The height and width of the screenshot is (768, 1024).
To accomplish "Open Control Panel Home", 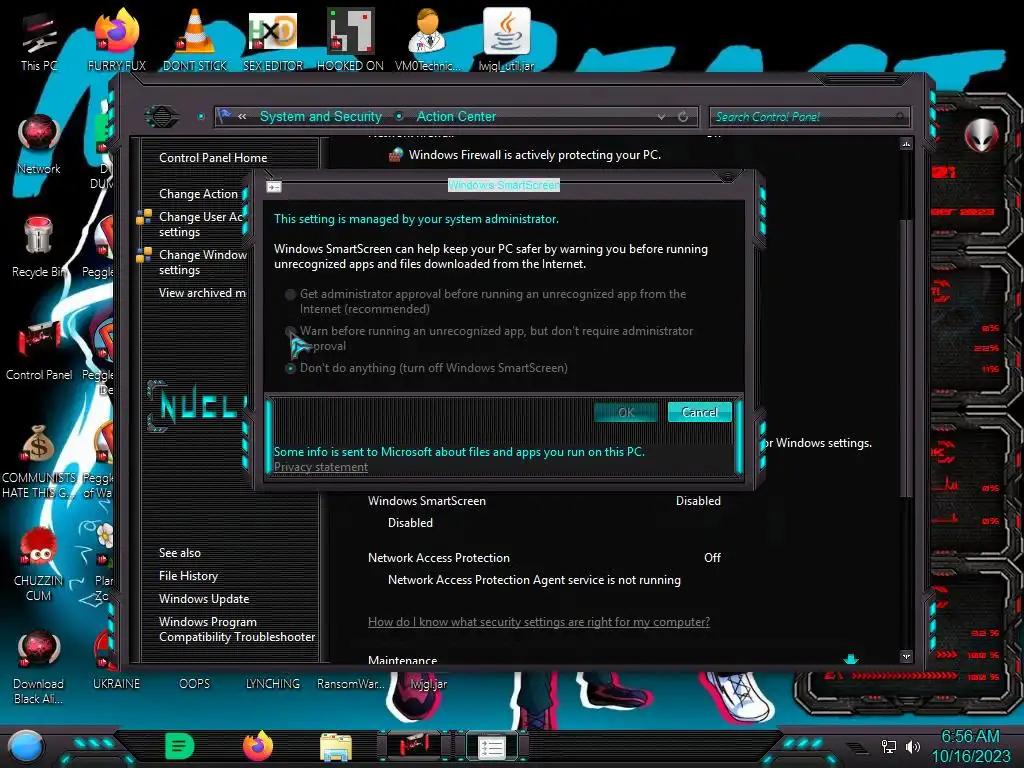I will tap(213, 157).
